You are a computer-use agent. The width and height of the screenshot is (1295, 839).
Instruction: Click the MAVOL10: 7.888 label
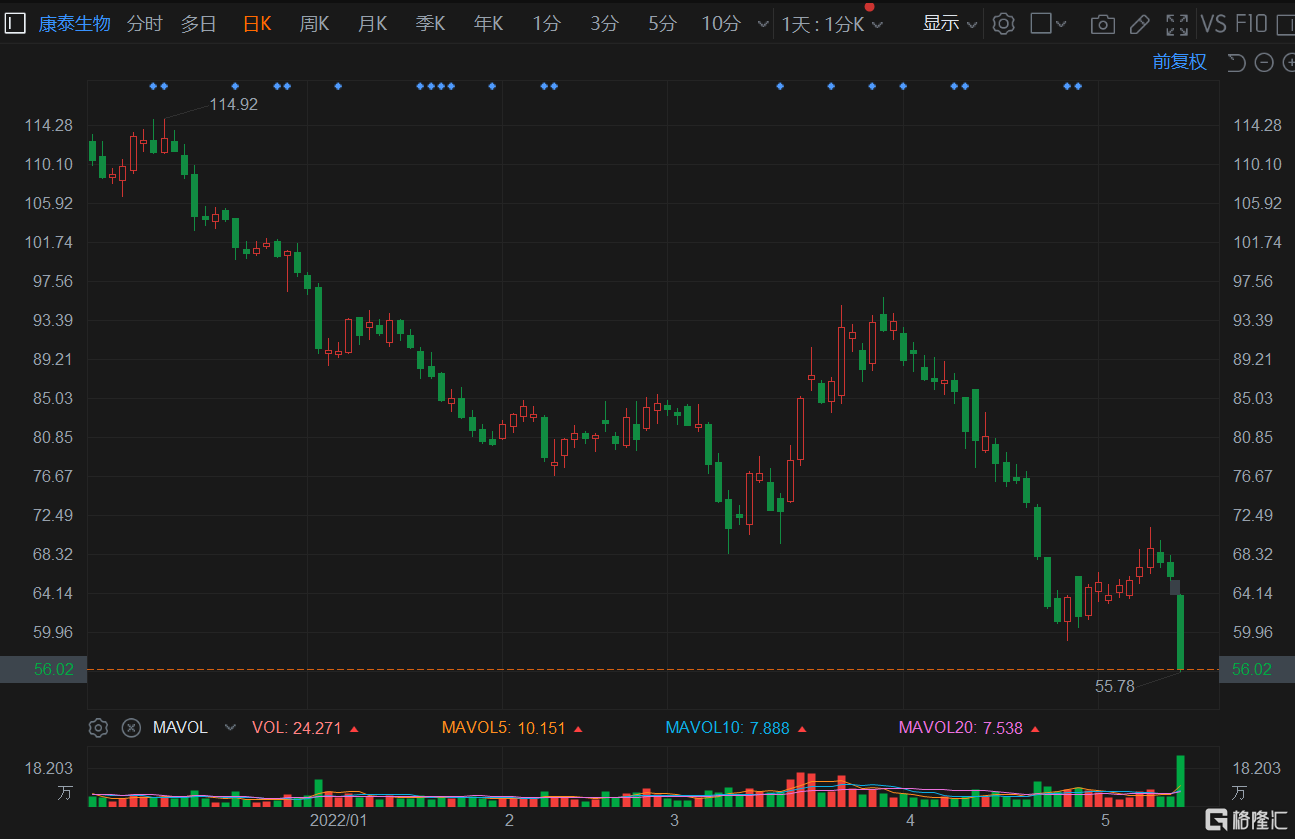point(736,728)
